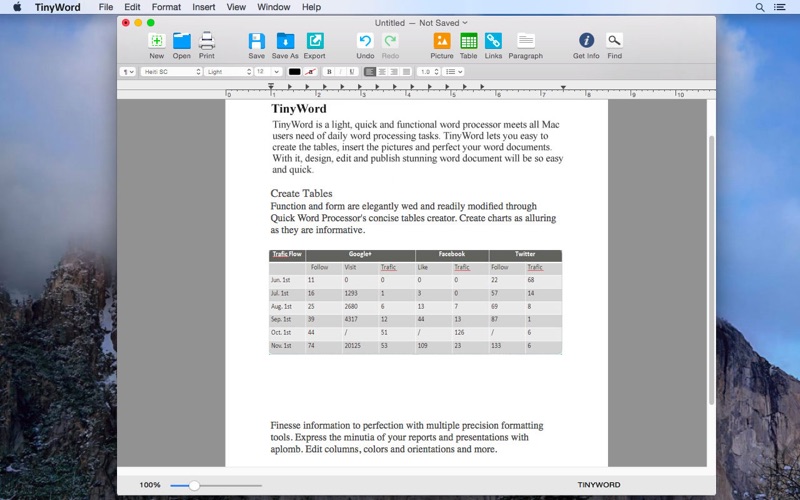Viewport: 800px width, 500px height.
Task: Click the Trafic Flow header cell
Action: pyautogui.click(x=287, y=254)
